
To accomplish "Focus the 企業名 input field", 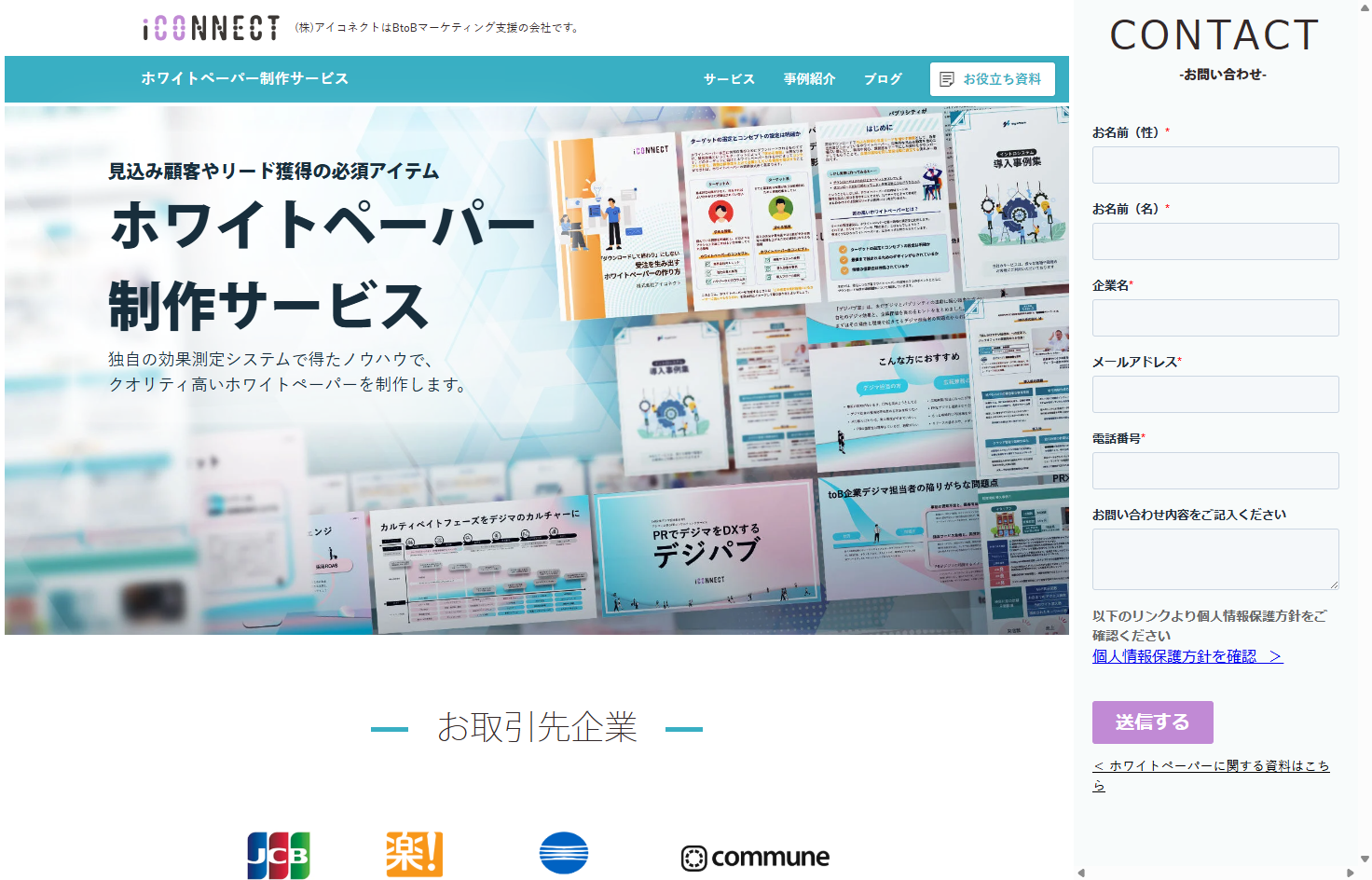I will point(1214,317).
